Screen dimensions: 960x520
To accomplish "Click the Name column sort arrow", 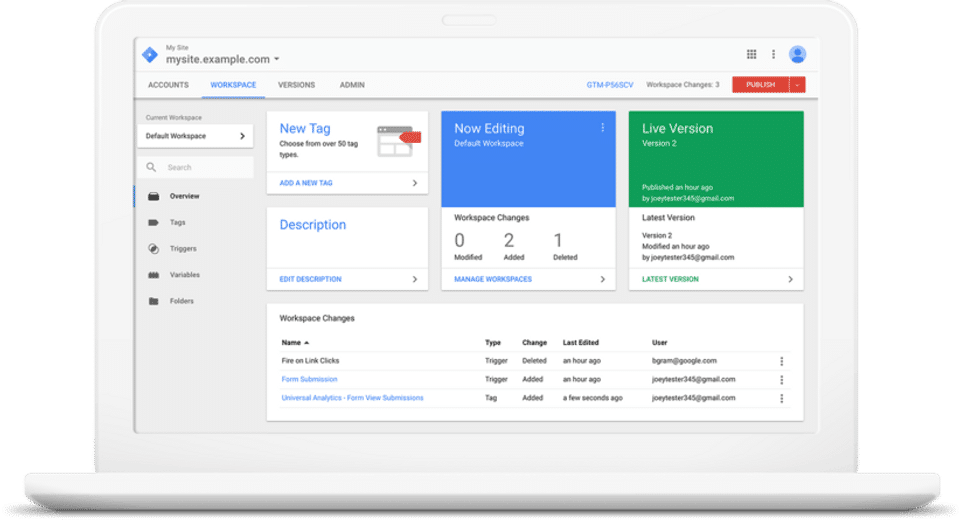I will [307, 343].
